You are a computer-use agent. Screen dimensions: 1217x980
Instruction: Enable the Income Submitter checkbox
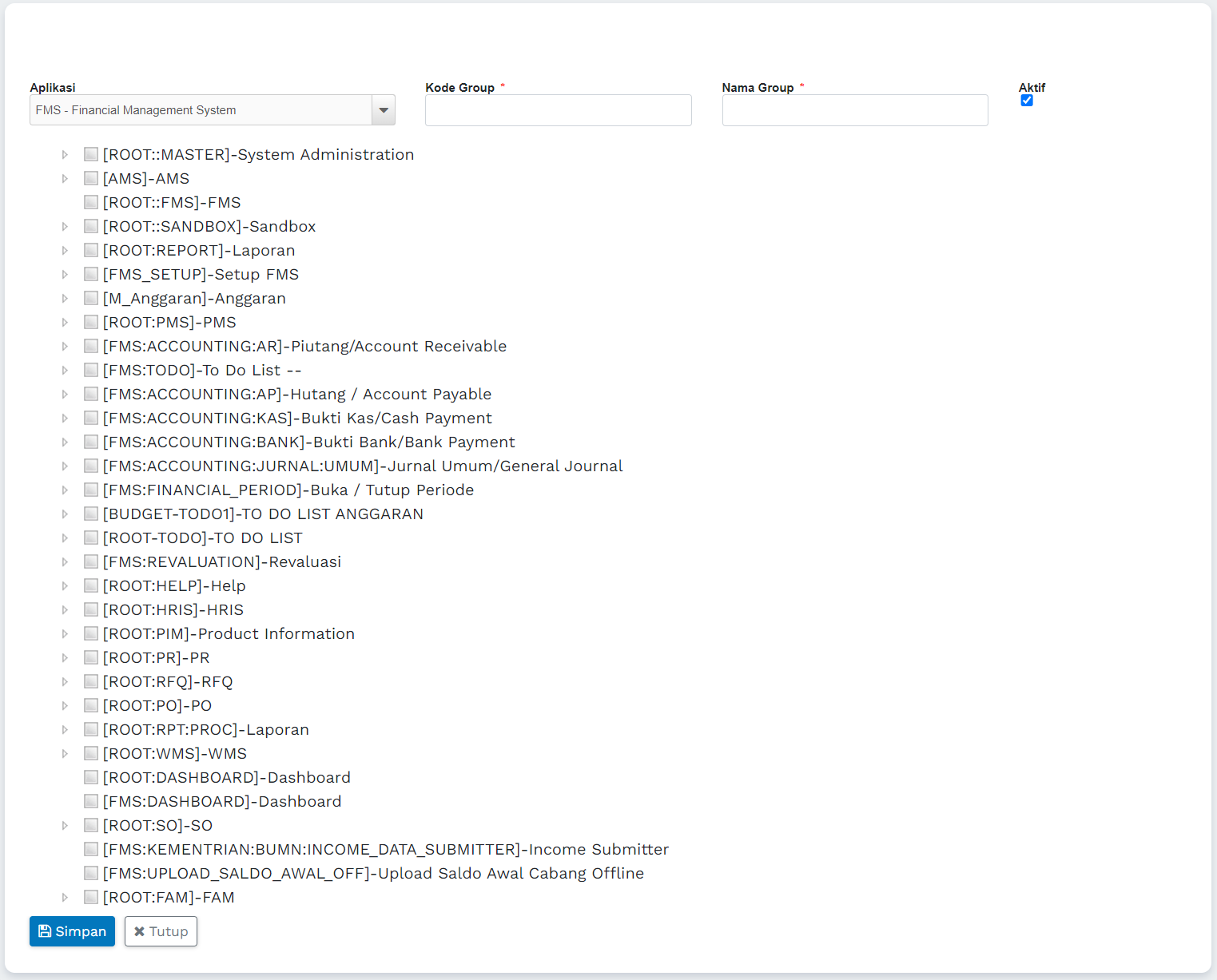coord(91,849)
